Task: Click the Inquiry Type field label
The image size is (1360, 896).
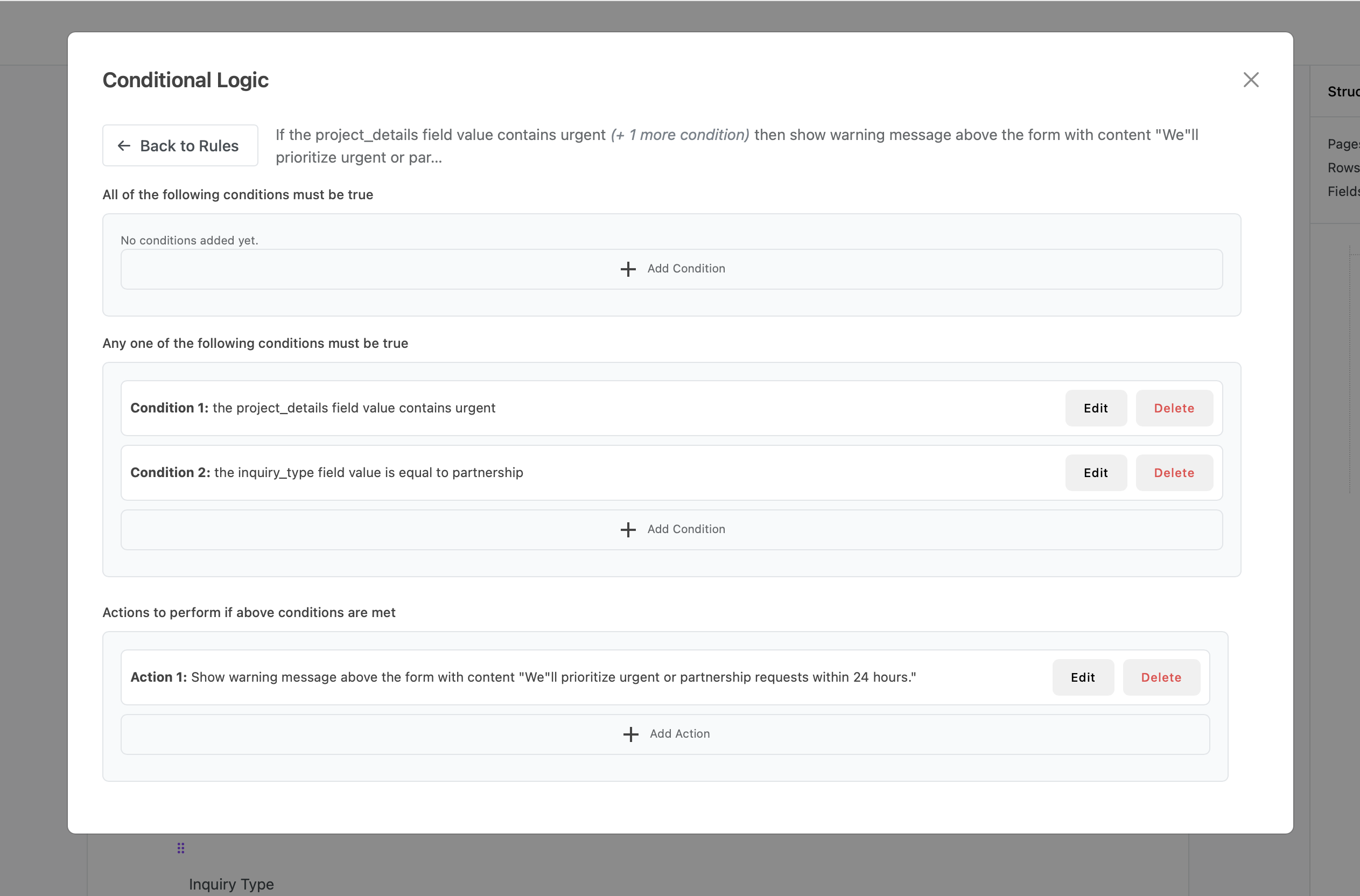Action: point(231,884)
